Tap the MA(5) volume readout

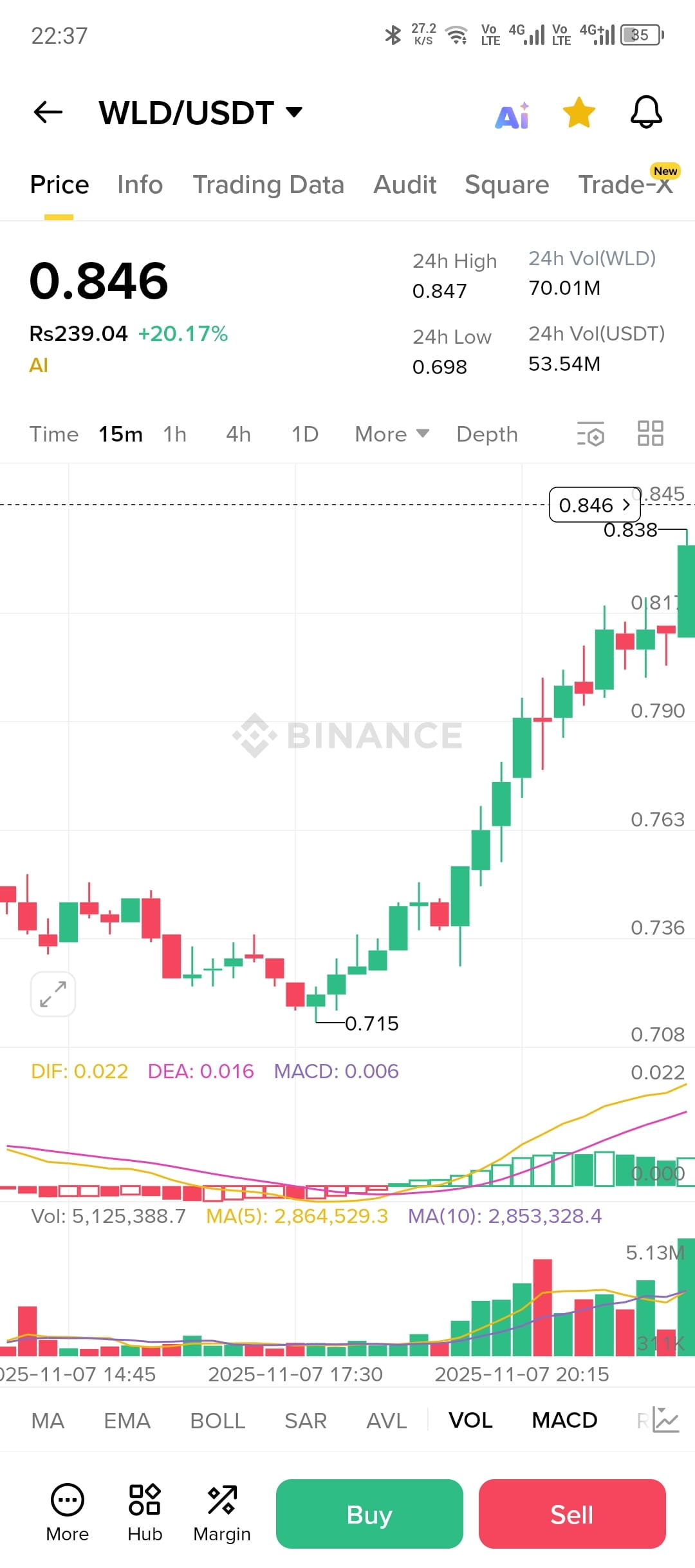[297, 1216]
